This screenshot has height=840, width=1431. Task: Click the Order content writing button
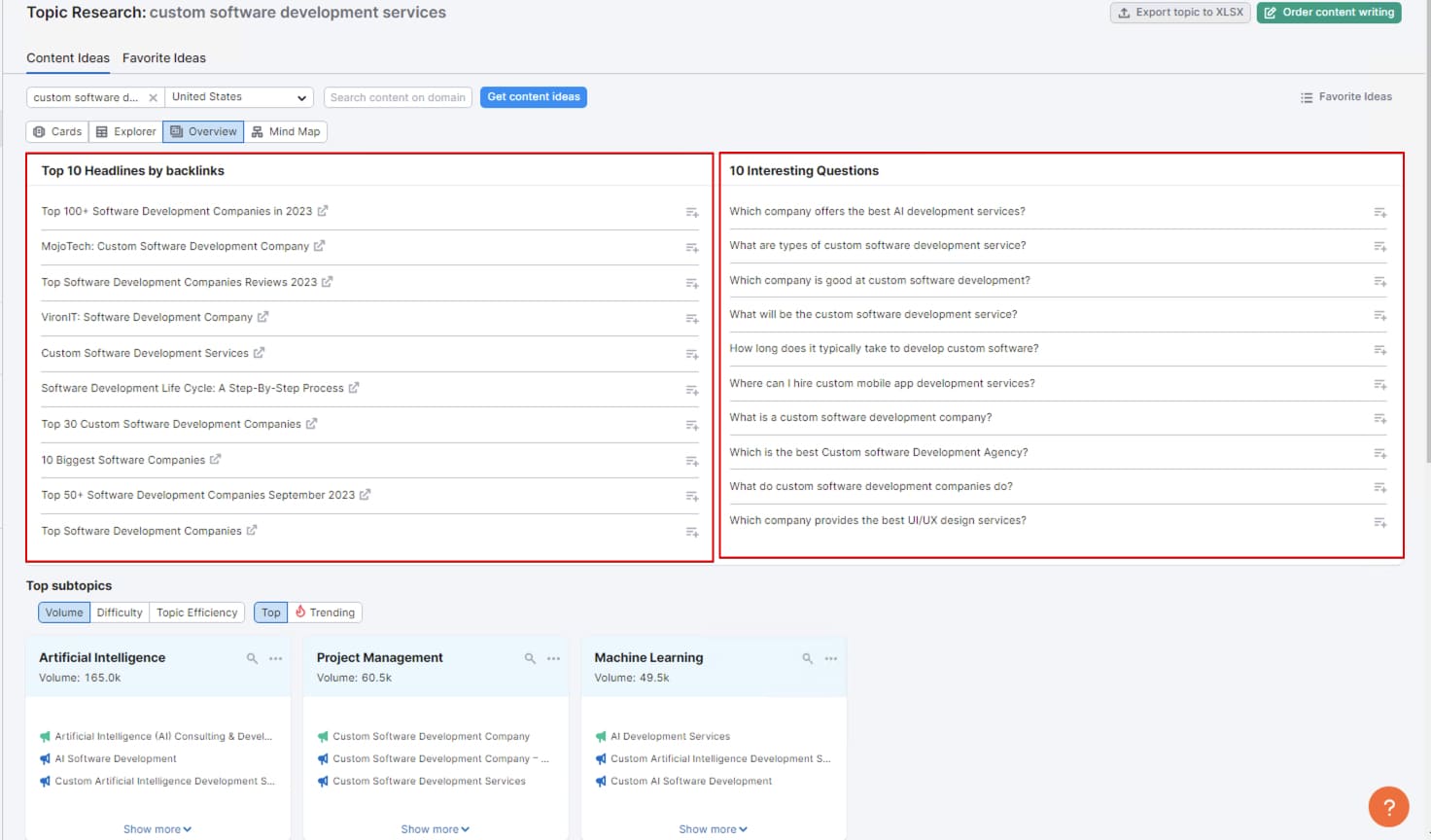tap(1328, 13)
